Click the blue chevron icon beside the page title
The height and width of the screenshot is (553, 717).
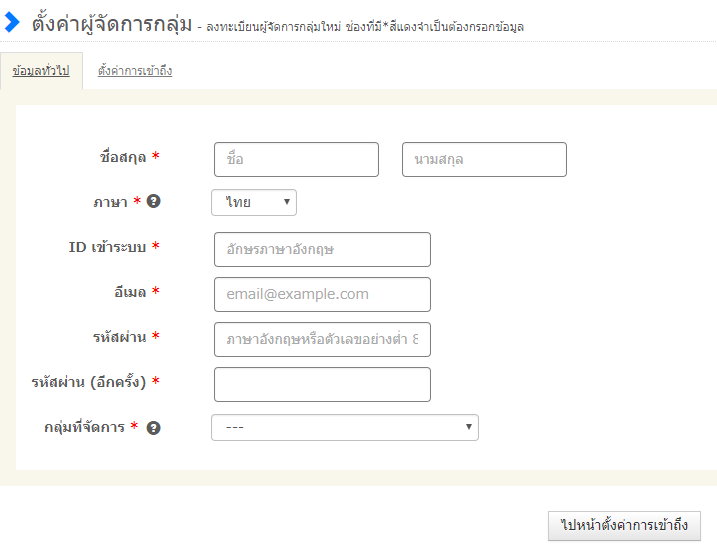click(12, 22)
